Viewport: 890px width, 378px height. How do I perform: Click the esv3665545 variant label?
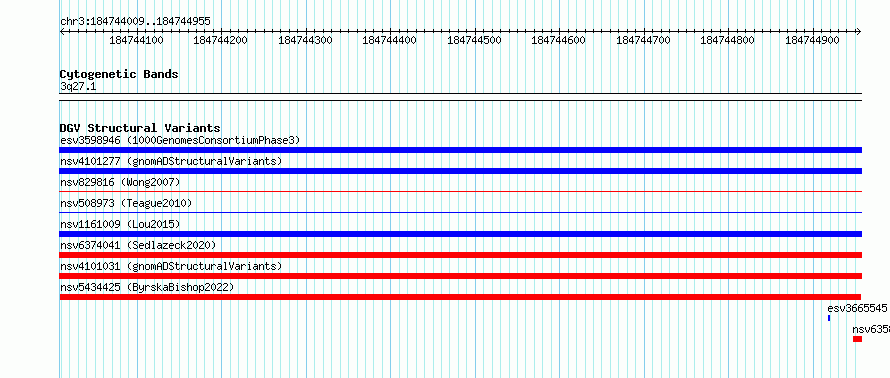pos(857,308)
